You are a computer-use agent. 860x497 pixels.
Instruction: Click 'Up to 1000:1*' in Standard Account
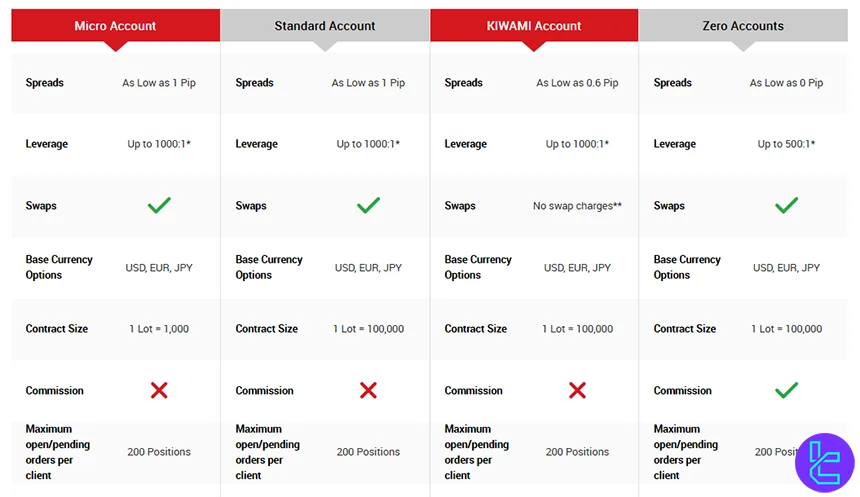click(368, 144)
